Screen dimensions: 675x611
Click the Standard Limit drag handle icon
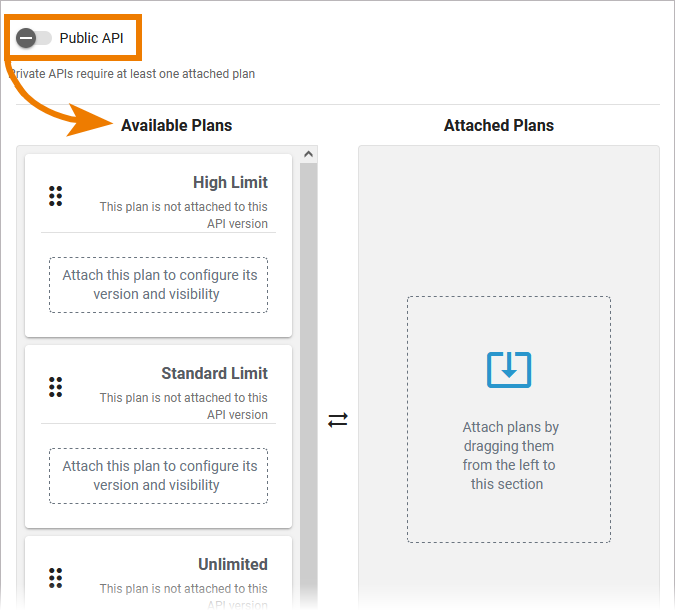[56, 387]
